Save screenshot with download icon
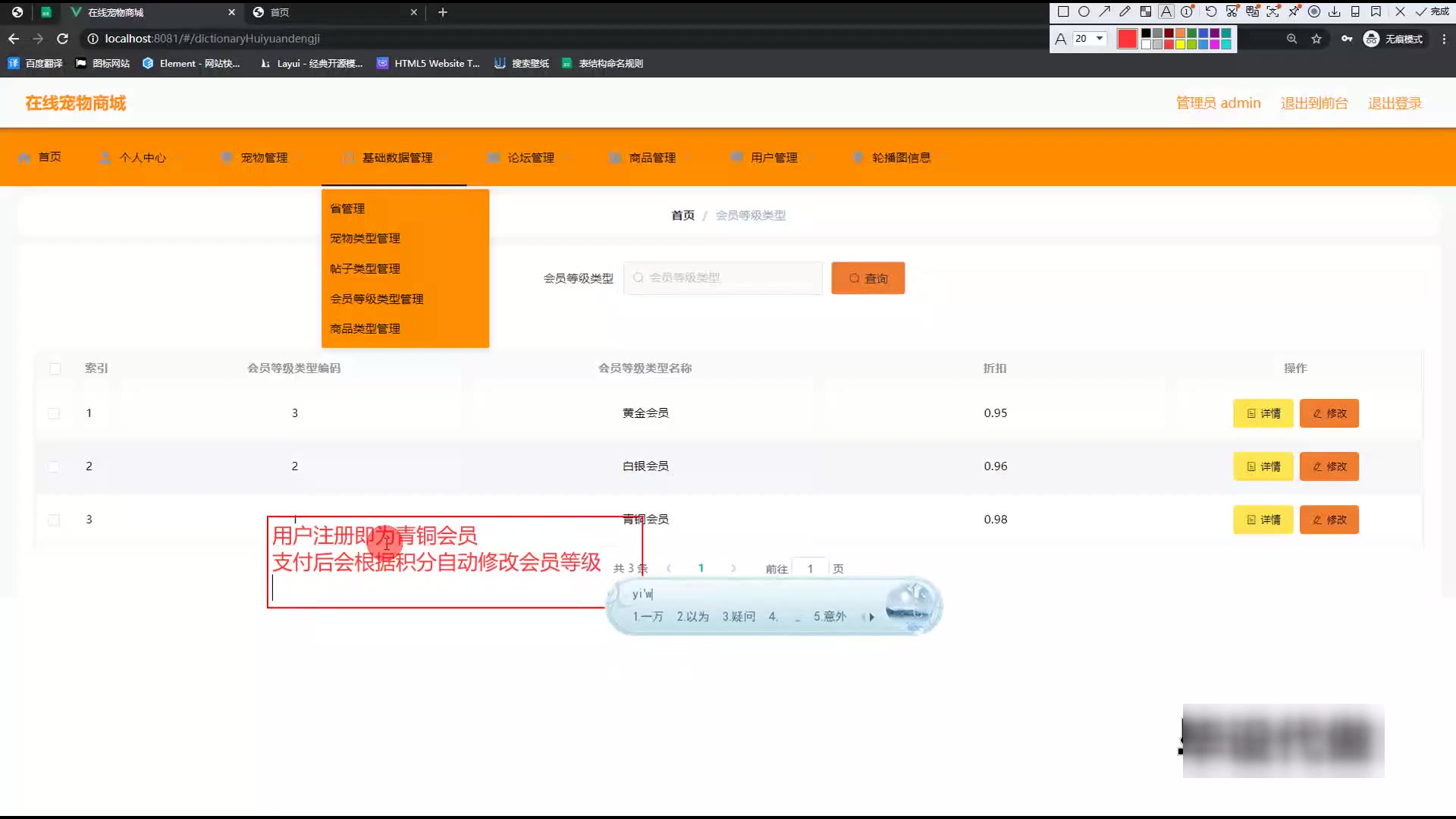This screenshot has width=1456, height=819. coord(1334,11)
